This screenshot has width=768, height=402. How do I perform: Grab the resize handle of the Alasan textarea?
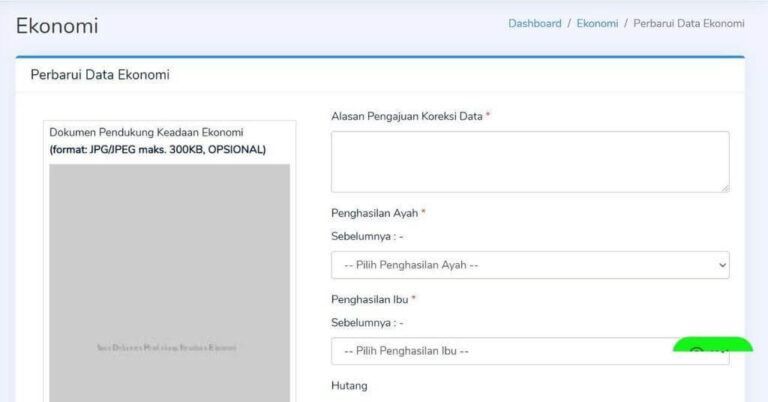pyautogui.click(x=724, y=187)
